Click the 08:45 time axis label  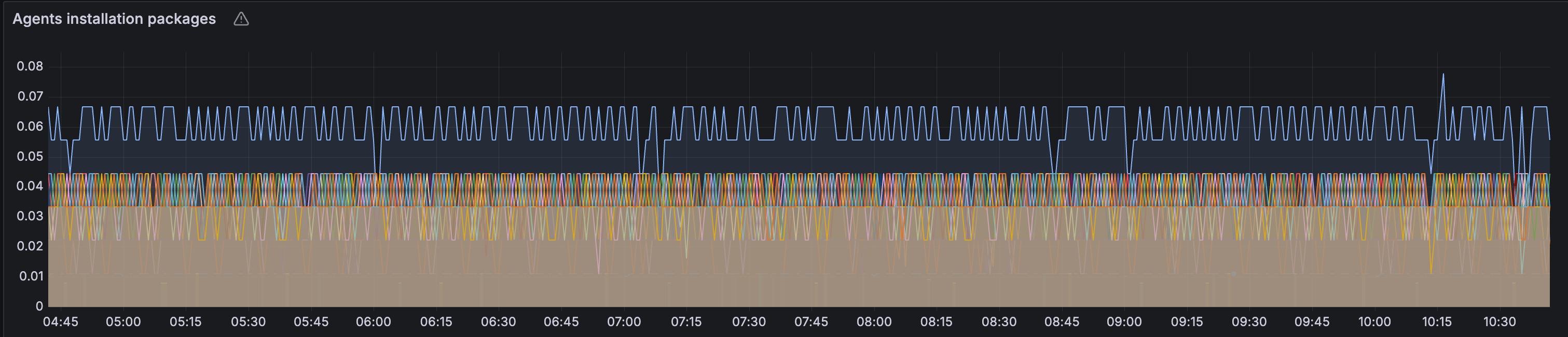(x=1062, y=322)
